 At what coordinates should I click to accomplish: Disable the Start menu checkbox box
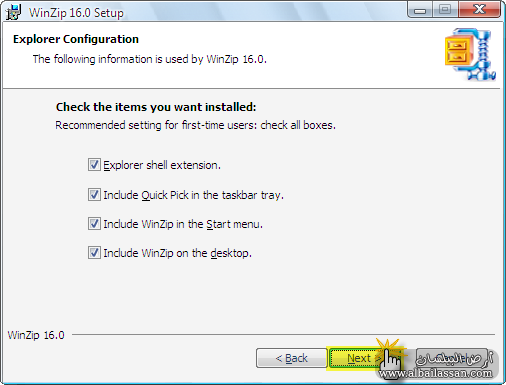[x=94, y=224]
